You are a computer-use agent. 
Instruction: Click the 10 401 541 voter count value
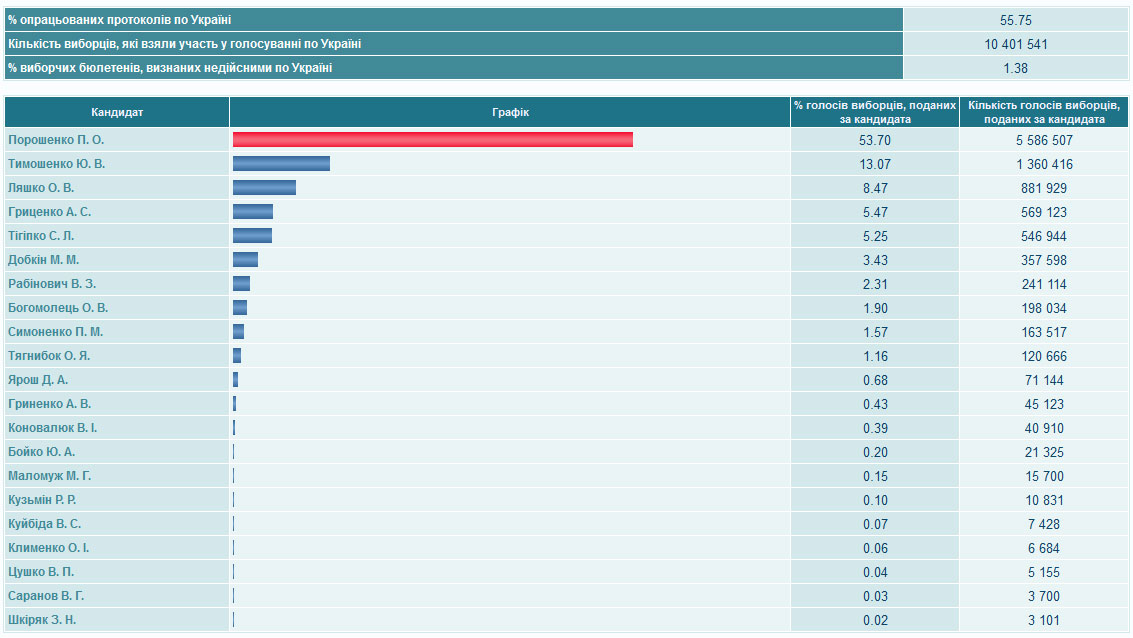(x=1015, y=44)
